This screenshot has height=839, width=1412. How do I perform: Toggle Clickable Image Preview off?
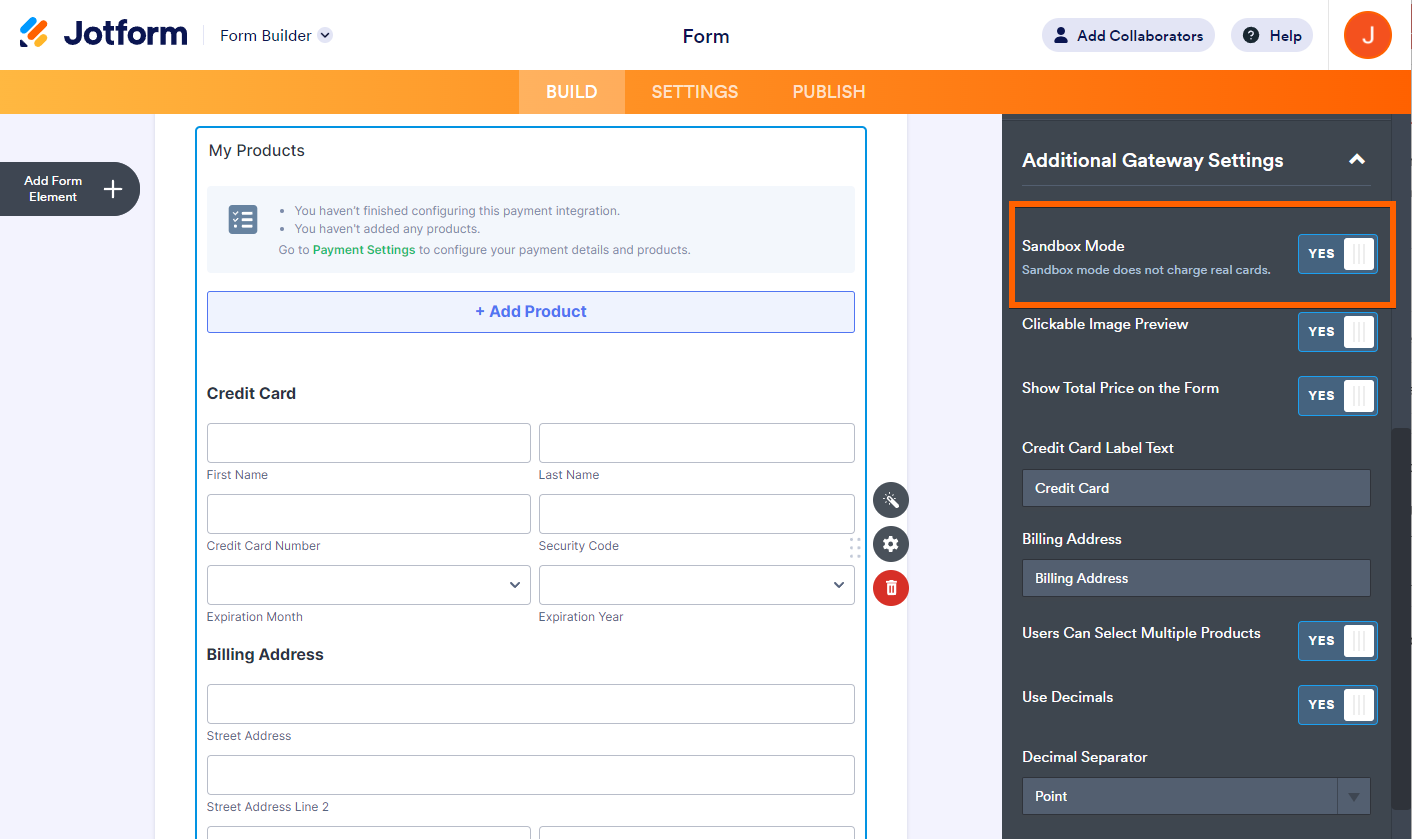(1337, 332)
